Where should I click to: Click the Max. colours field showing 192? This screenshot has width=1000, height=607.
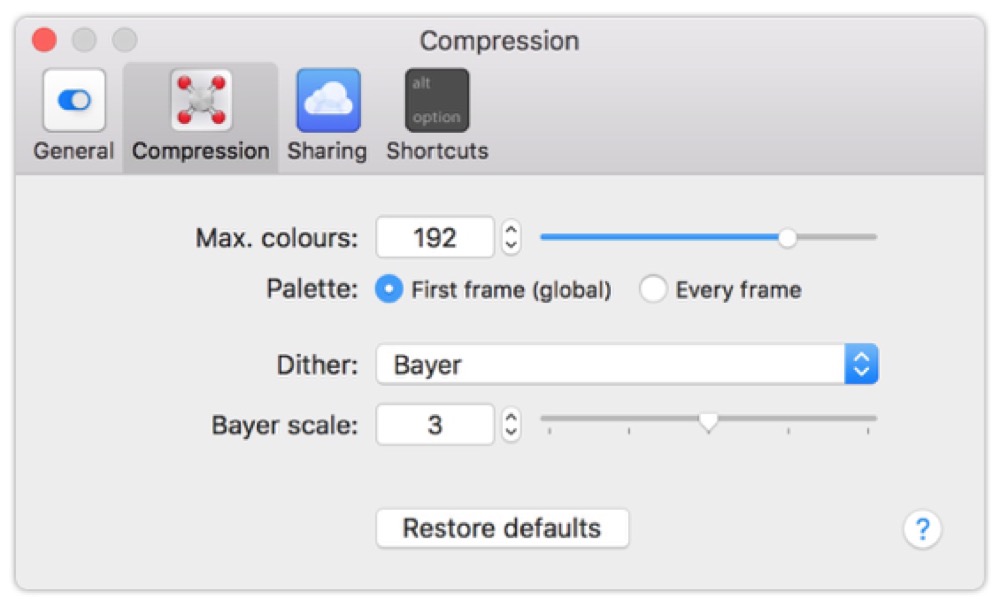pyautogui.click(x=435, y=238)
